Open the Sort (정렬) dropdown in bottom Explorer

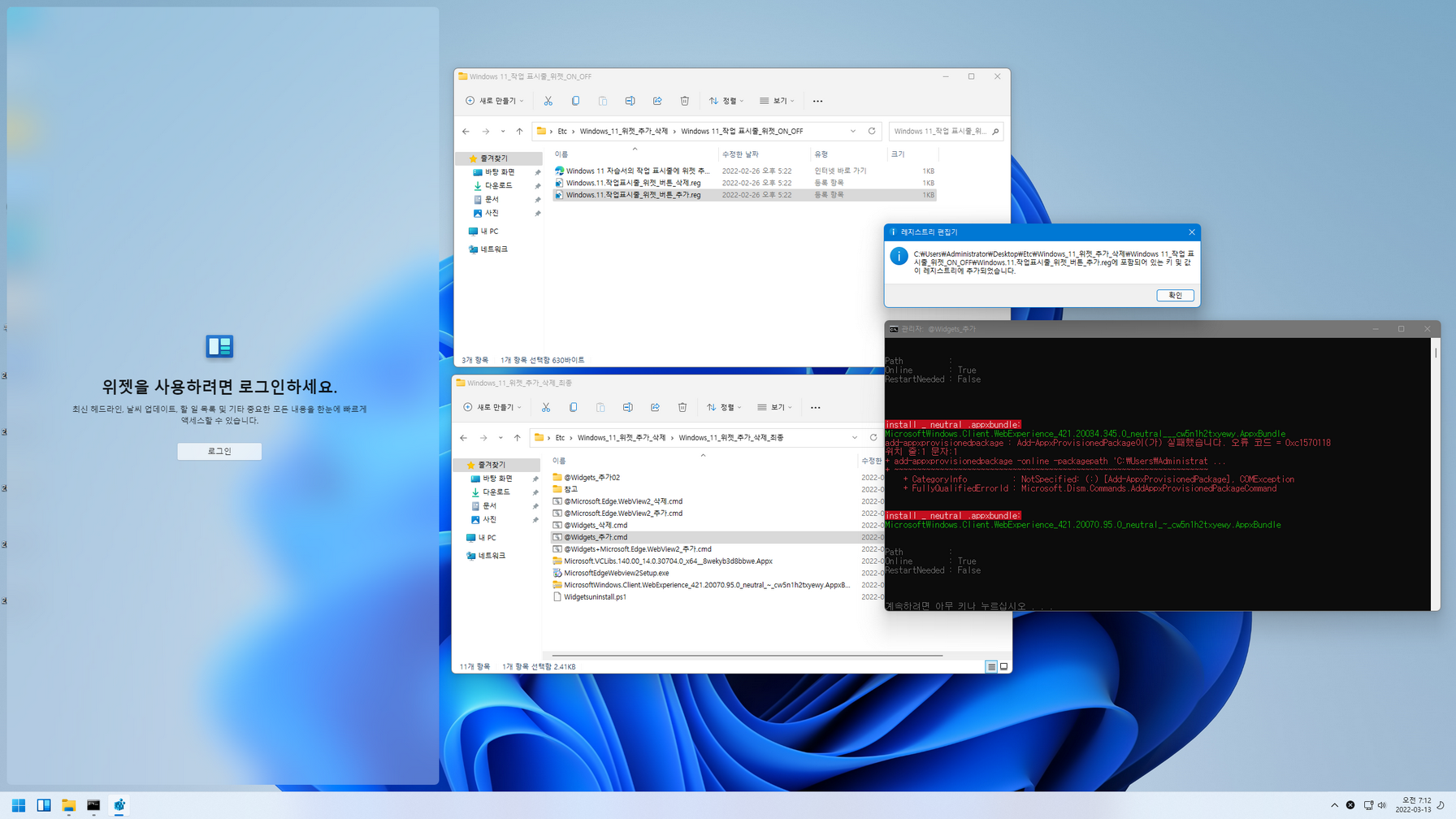click(724, 407)
